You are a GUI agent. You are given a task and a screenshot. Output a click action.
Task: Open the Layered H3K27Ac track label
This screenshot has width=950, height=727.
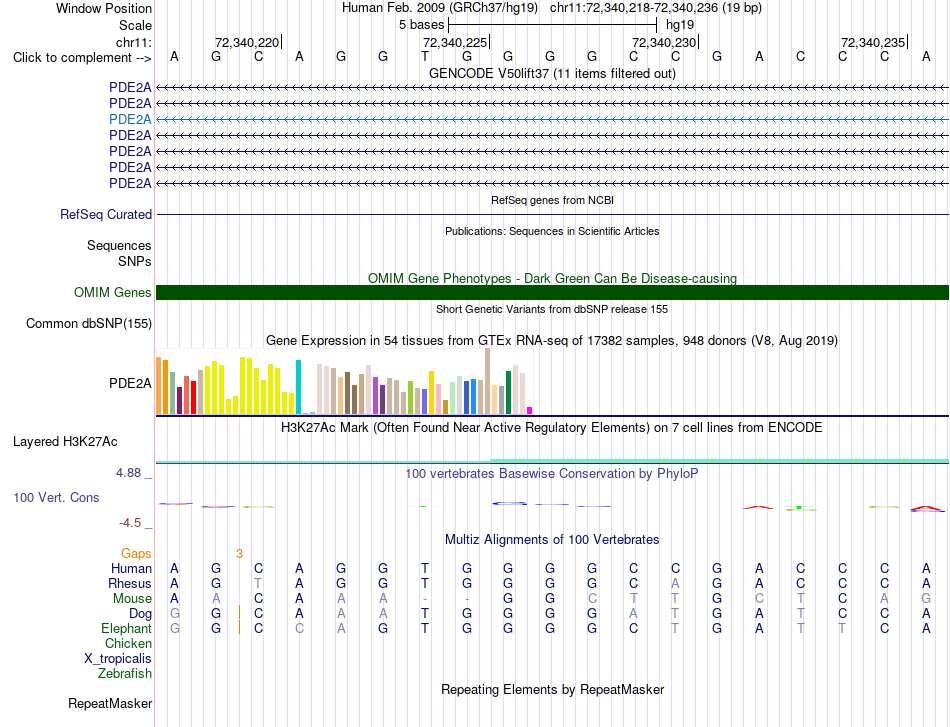(65, 442)
